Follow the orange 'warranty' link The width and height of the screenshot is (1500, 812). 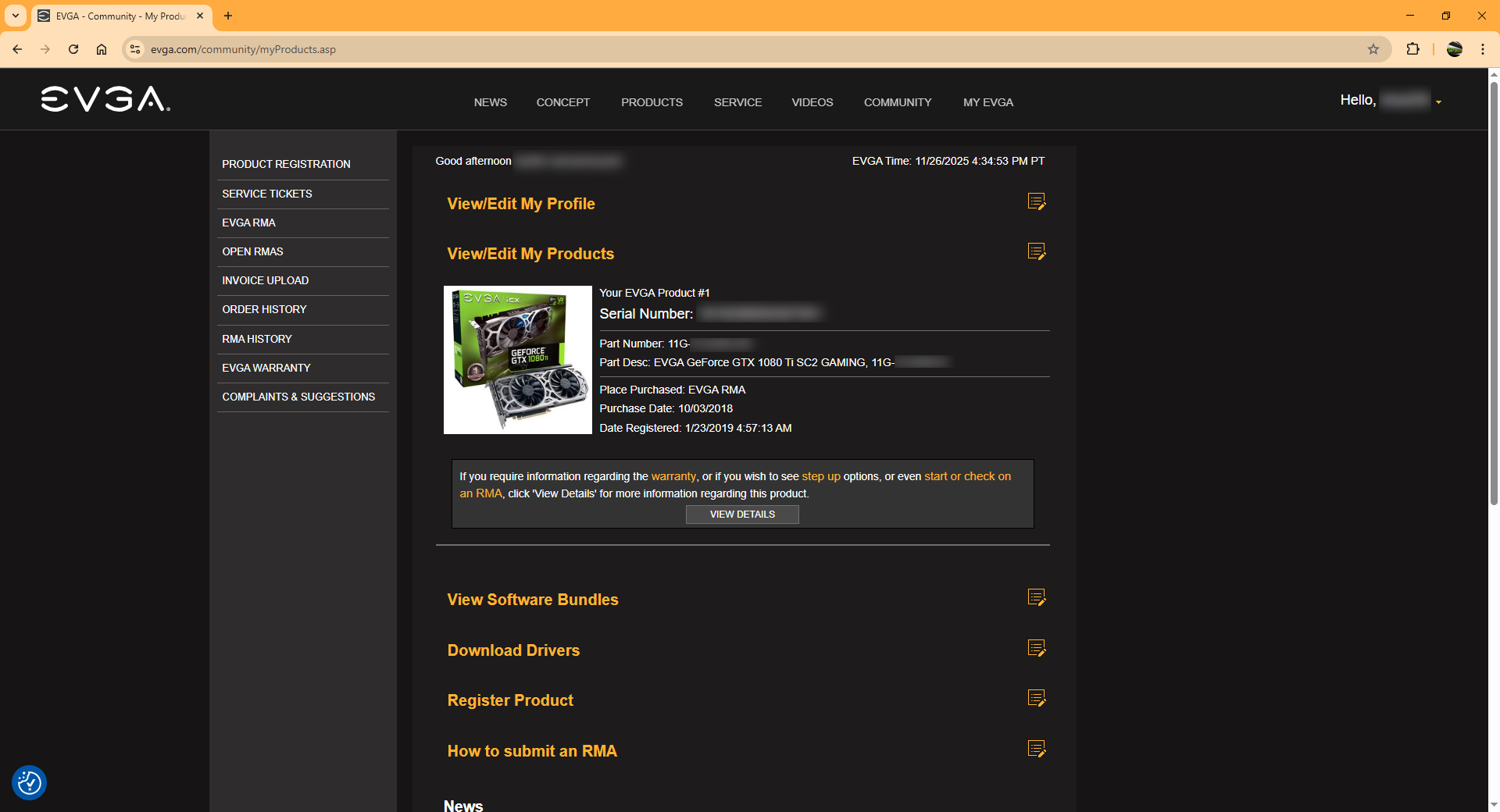673,476
